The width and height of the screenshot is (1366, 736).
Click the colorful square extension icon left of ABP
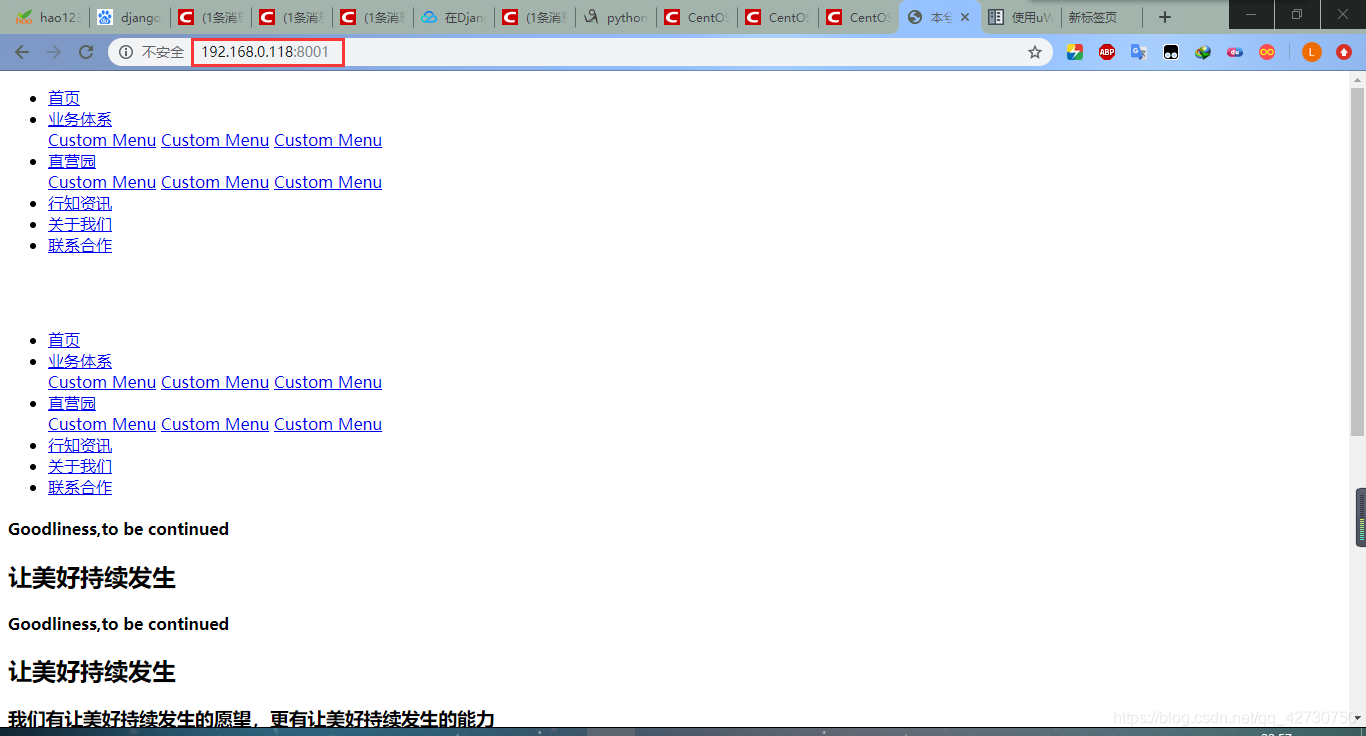point(1075,52)
